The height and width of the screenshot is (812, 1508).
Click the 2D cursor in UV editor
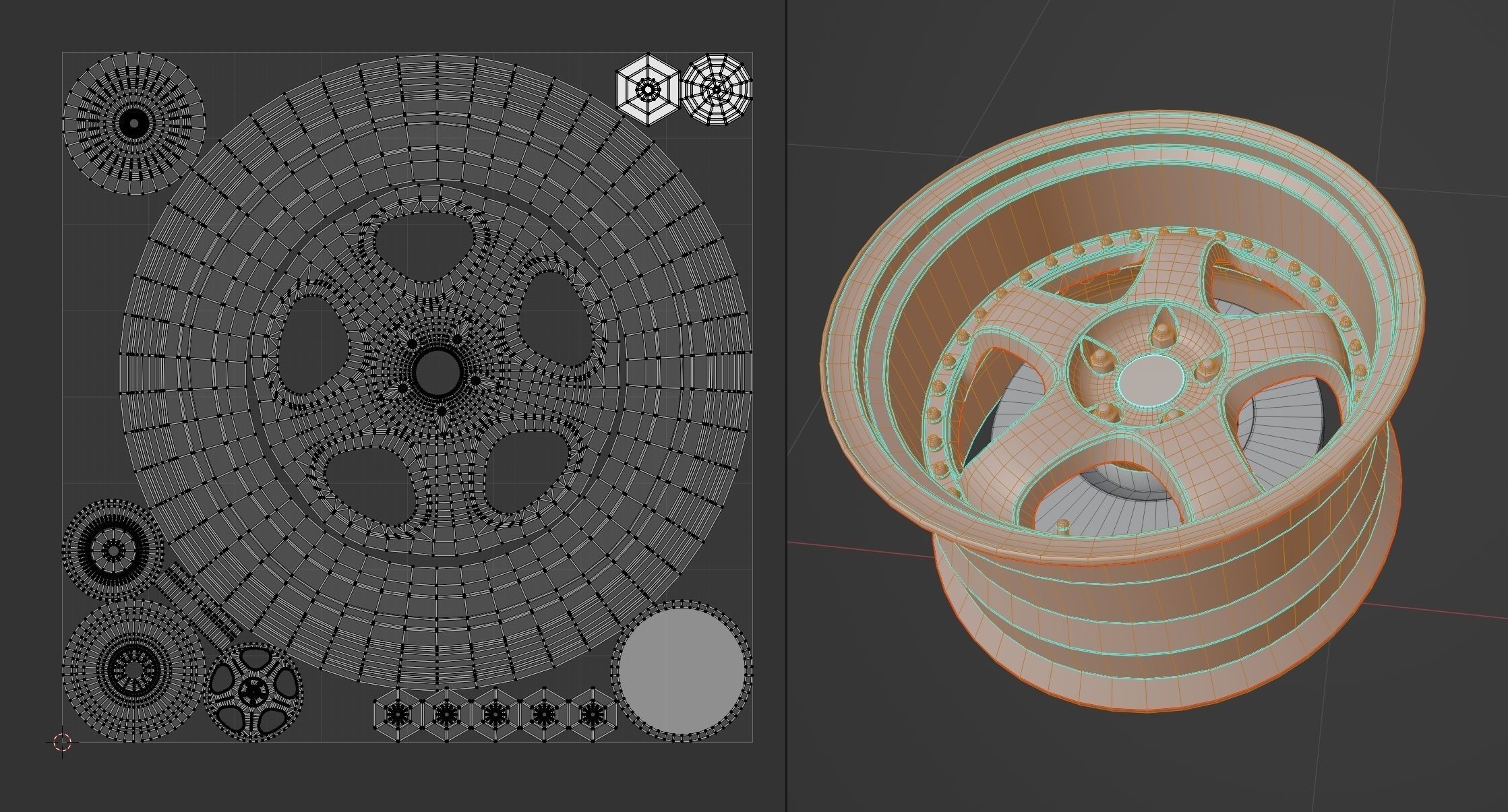click(x=62, y=742)
